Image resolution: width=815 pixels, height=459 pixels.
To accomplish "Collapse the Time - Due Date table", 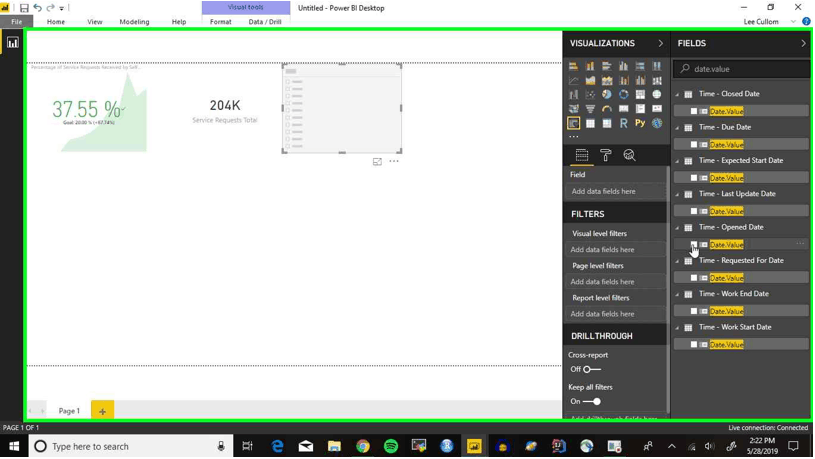I will tap(677, 128).
